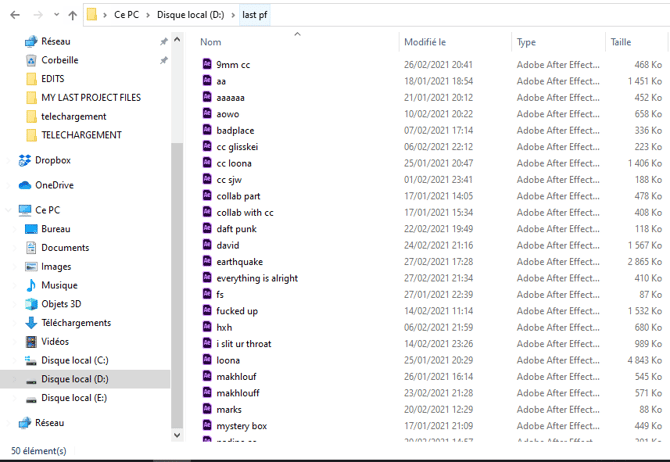Select the 'aaaaaa' project file
The image size is (670, 462).
pyautogui.click(x=230, y=98)
